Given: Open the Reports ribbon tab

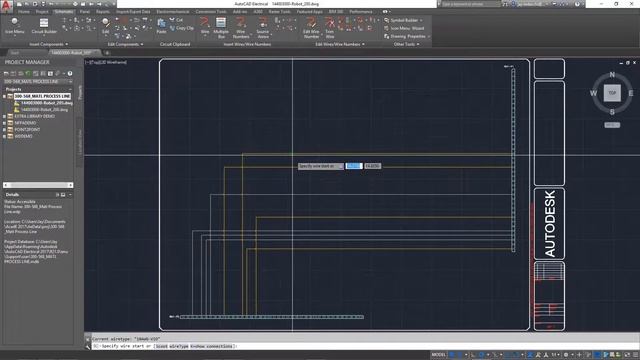Looking at the screenshot, I should coord(102,11).
